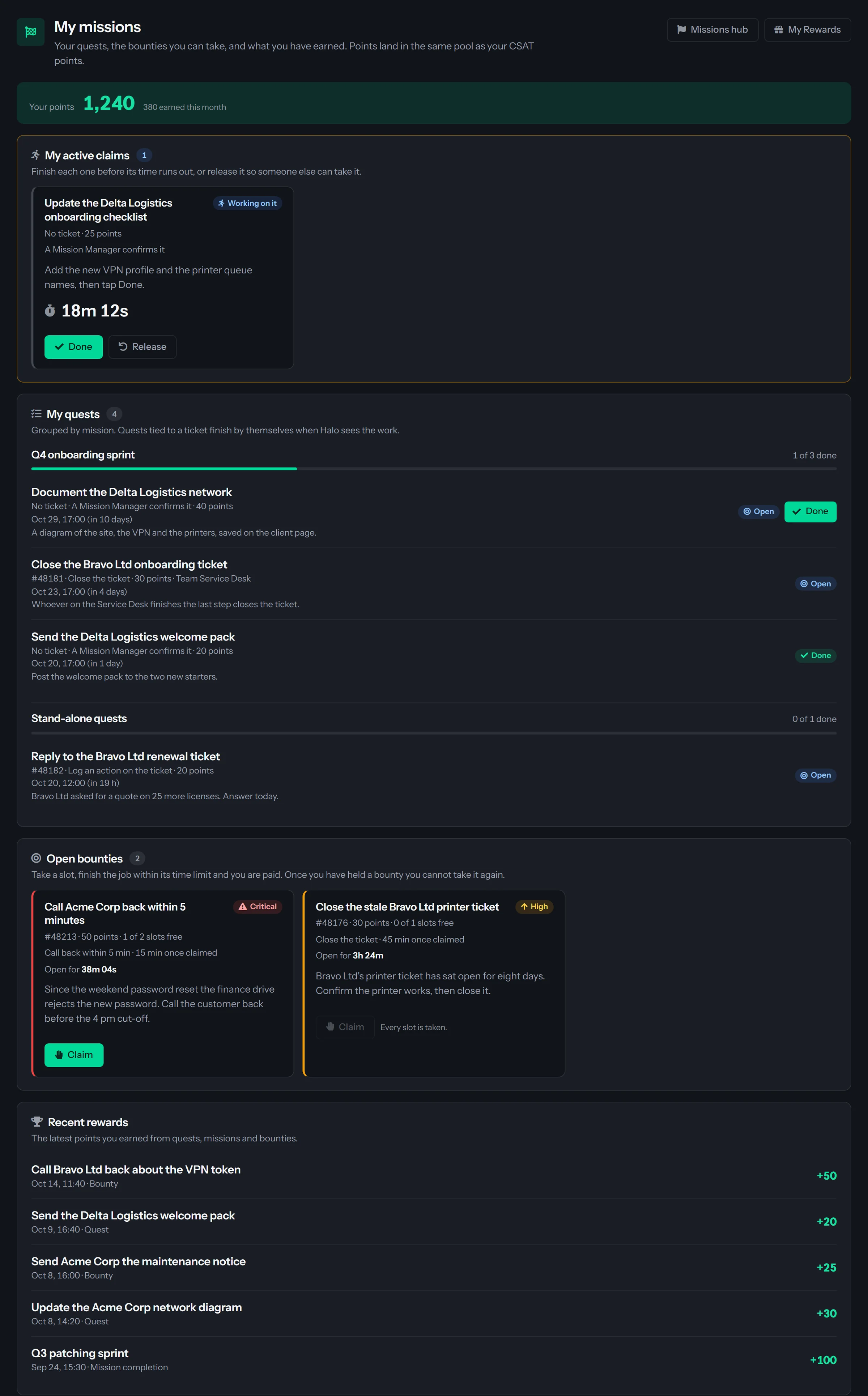The height and width of the screenshot is (1396, 868).
Task: Claim the Call Acme Corp back bounty
Action: pyautogui.click(x=74, y=1055)
